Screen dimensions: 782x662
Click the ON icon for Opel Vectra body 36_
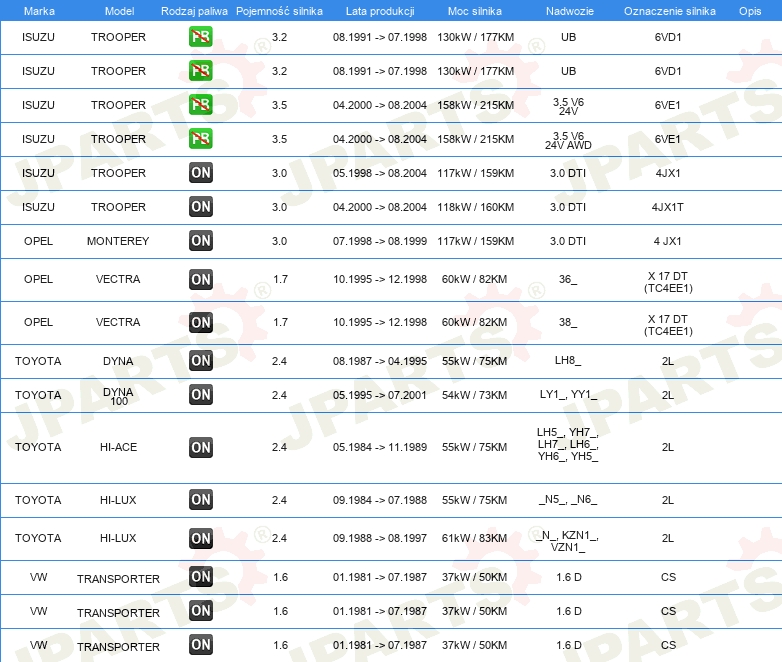click(201, 279)
